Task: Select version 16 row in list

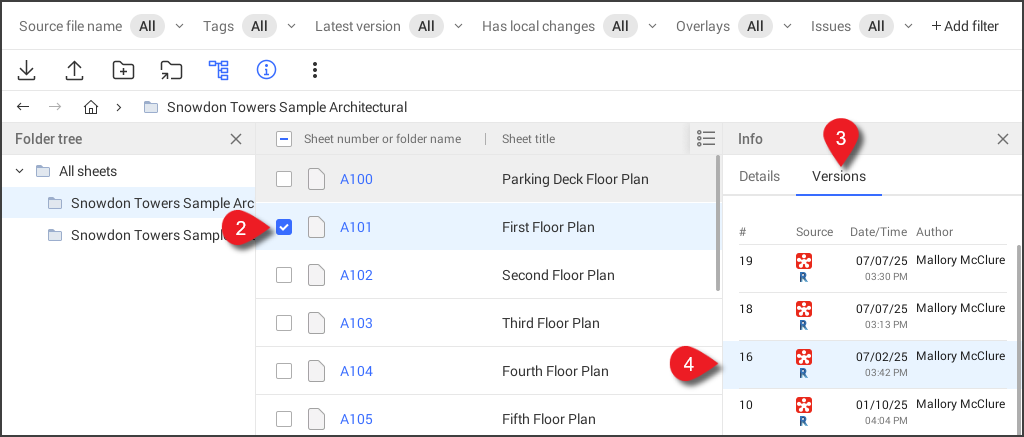Action: tap(870, 364)
